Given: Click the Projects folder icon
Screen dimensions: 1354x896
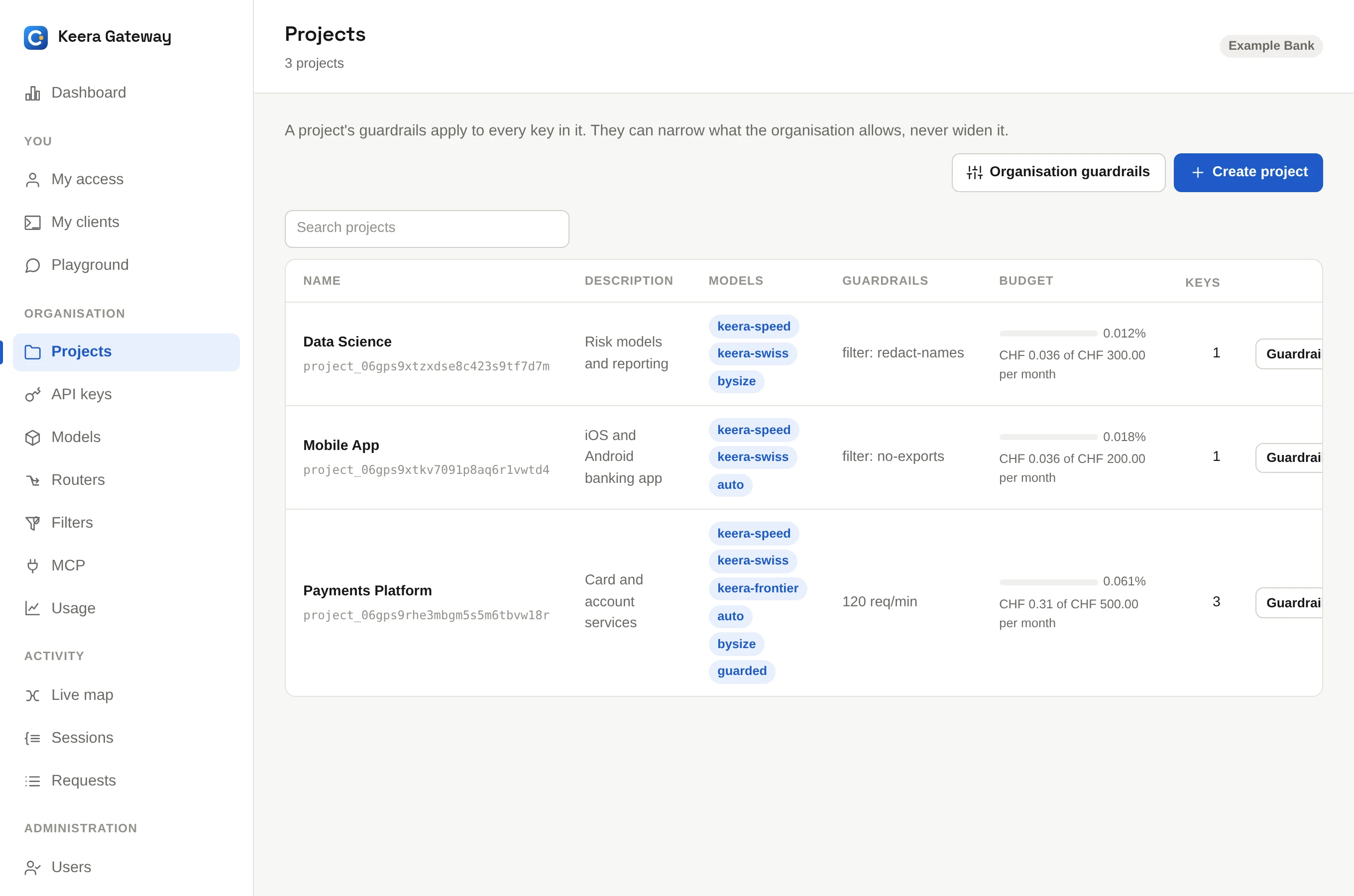Looking at the screenshot, I should point(32,352).
